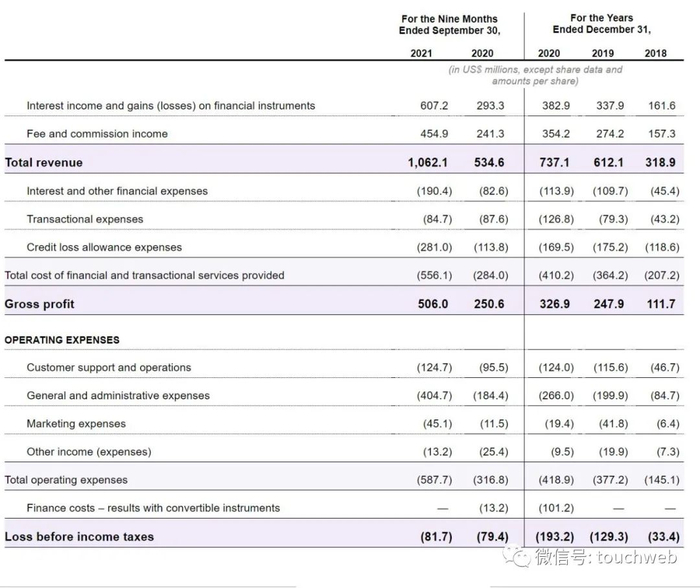Select the Loss before income taxes label
The height and width of the screenshot is (588, 700).
(80, 536)
